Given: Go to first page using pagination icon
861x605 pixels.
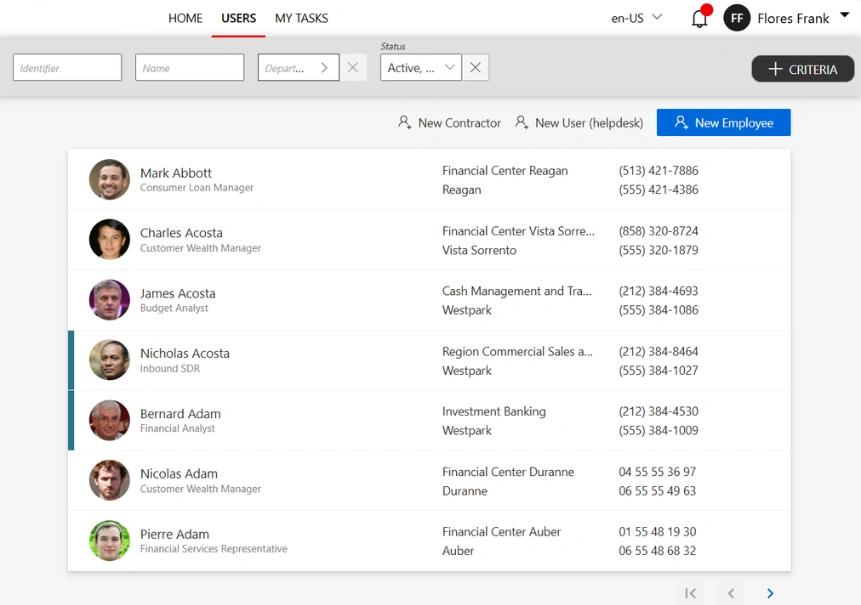Looking at the screenshot, I should [x=690, y=592].
